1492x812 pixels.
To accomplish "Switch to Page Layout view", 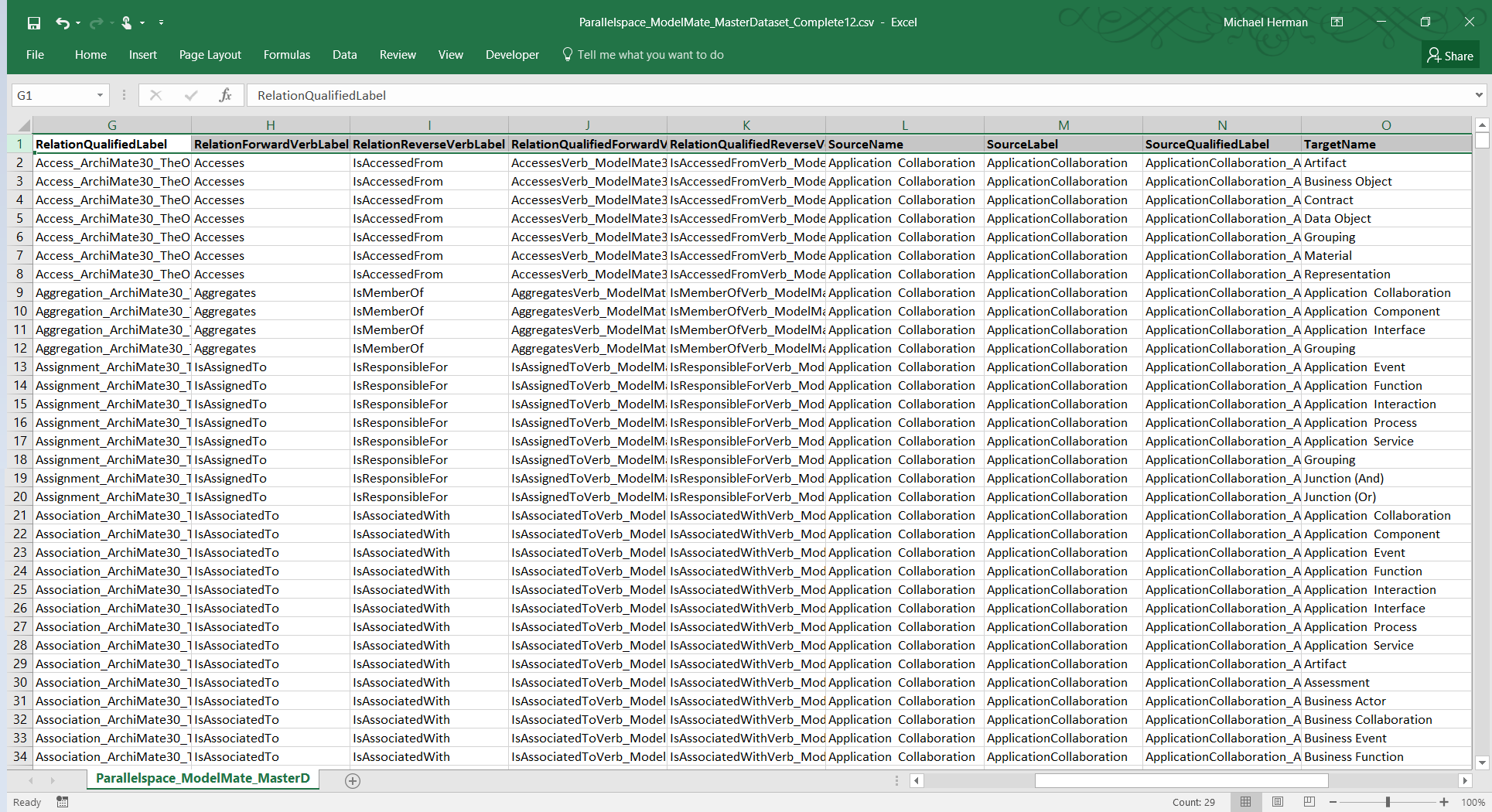I will (x=1278, y=802).
